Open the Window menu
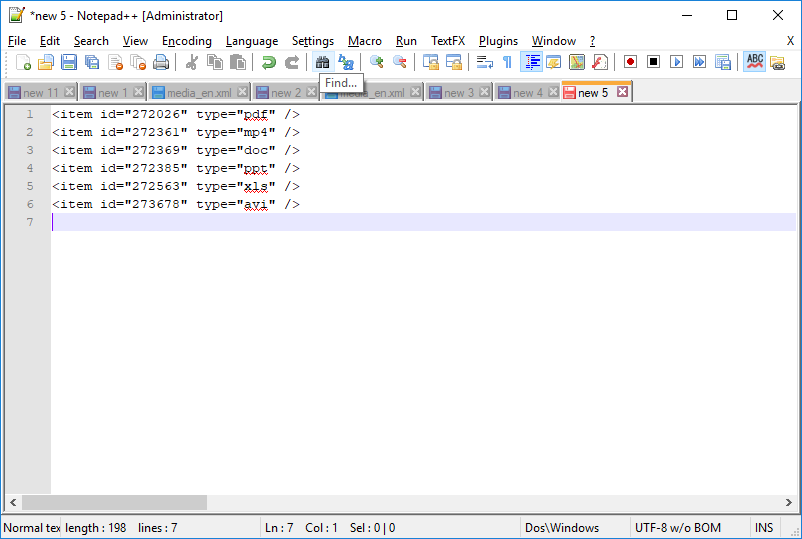 point(553,41)
